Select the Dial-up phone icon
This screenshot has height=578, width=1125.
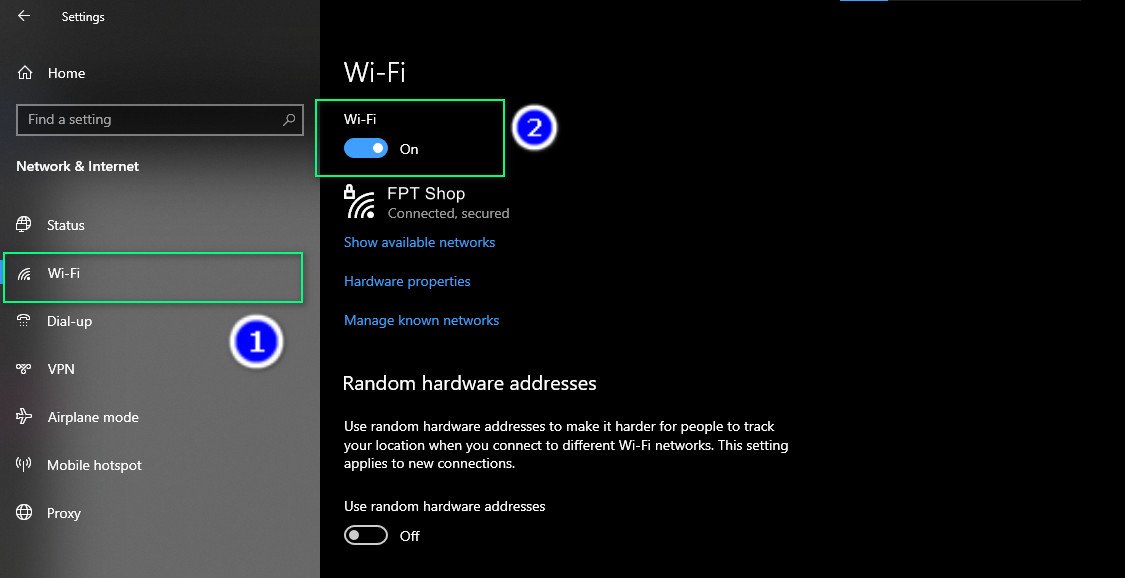[x=23, y=320]
